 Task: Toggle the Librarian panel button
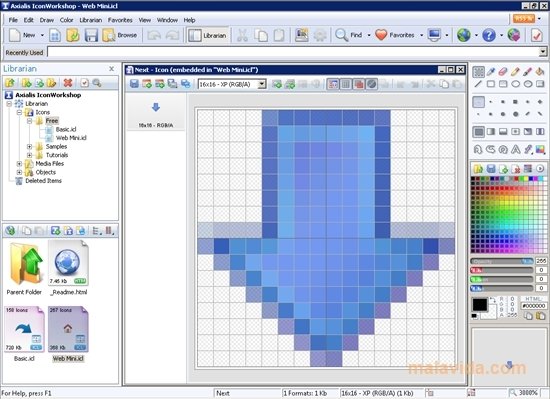(x=207, y=35)
